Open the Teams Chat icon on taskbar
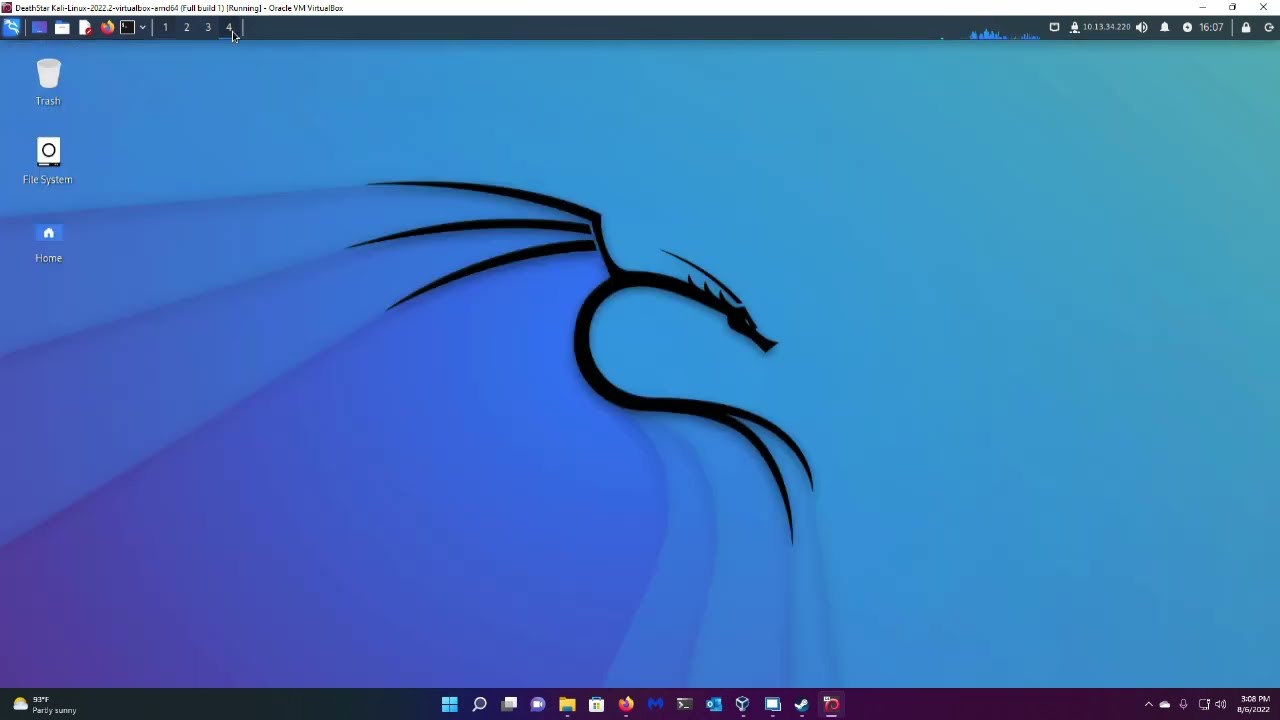The height and width of the screenshot is (720, 1280). (x=538, y=705)
